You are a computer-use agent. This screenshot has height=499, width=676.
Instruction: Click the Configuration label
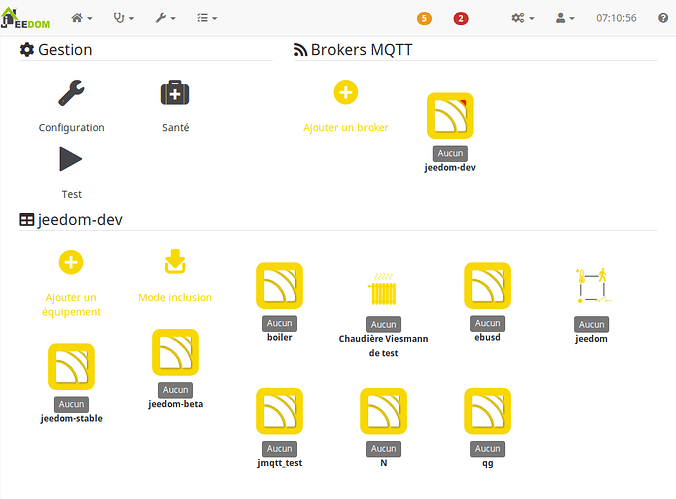tap(72, 128)
